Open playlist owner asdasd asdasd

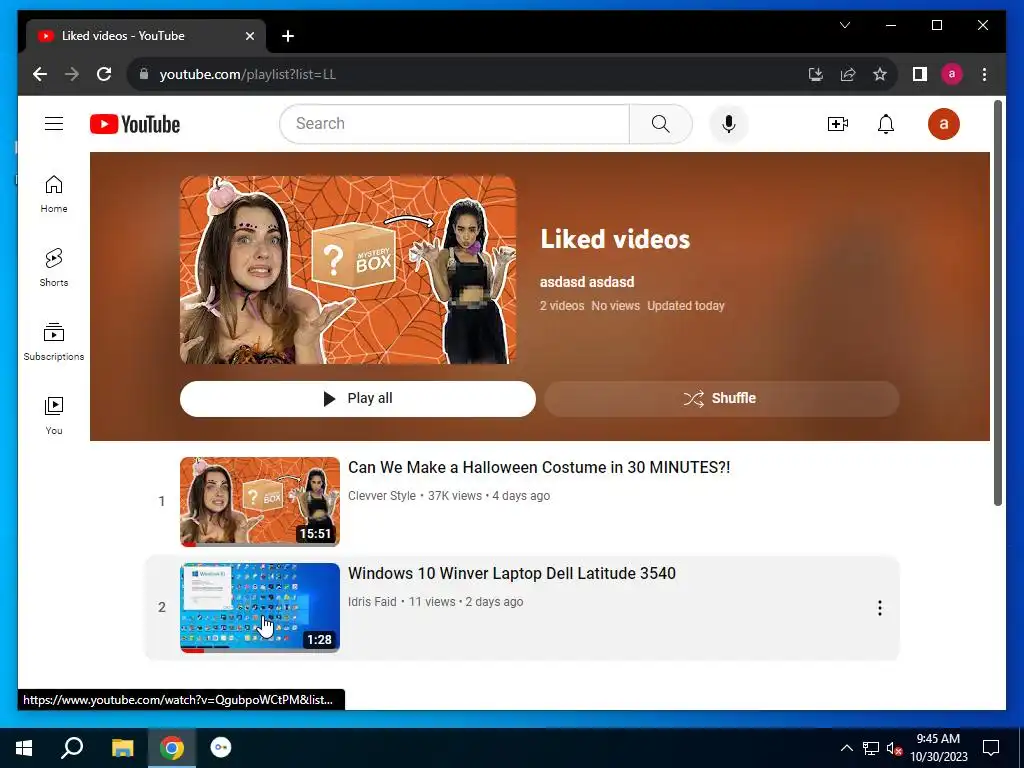(x=586, y=282)
